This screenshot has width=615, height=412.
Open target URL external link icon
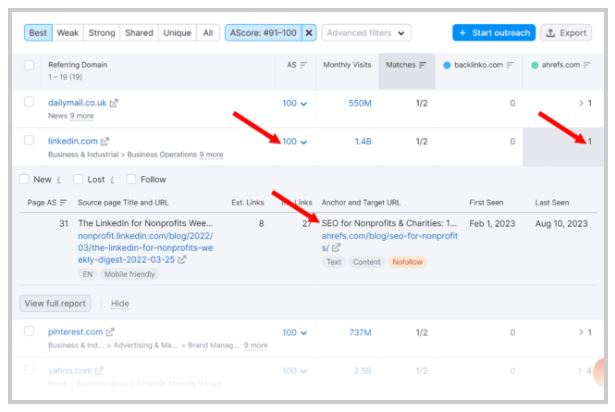click(x=336, y=248)
